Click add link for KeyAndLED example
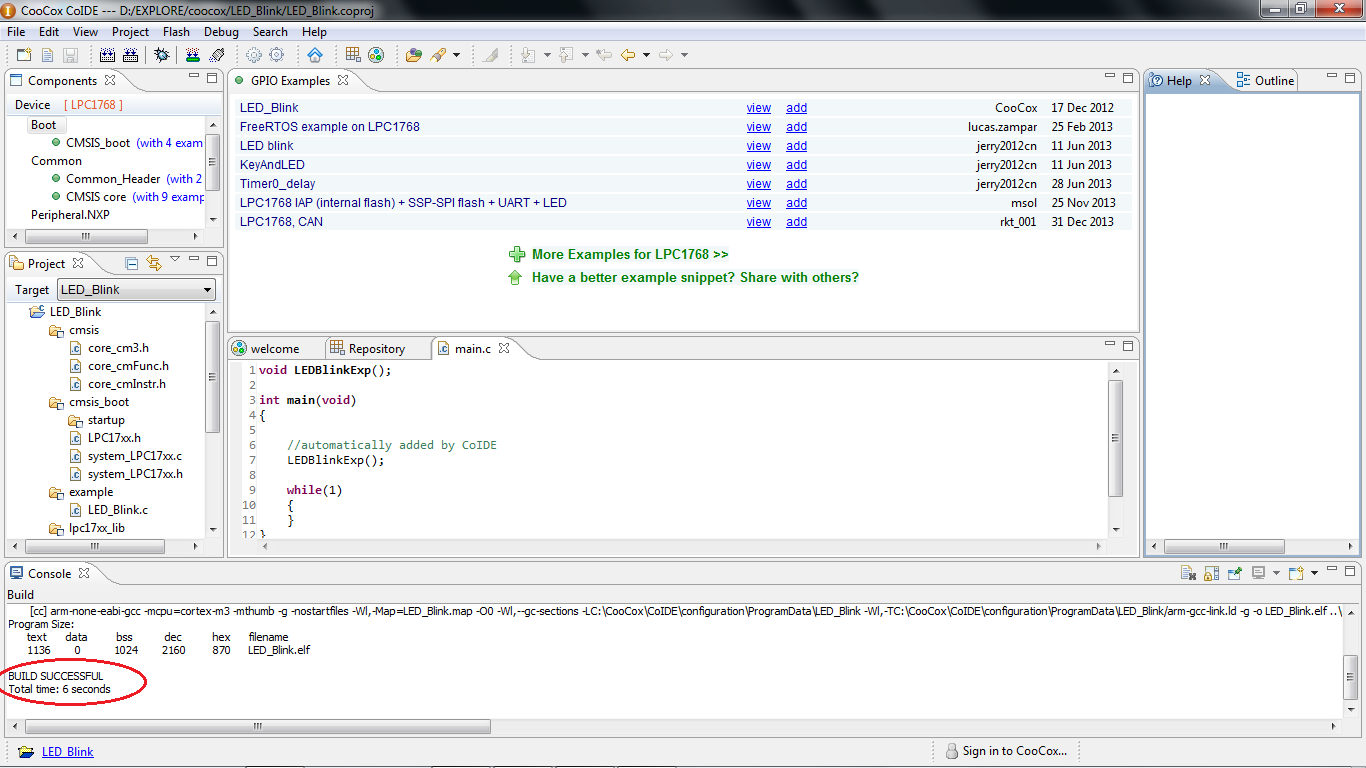The width and height of the screenshot is (1366, 768). tap(796, 165)
